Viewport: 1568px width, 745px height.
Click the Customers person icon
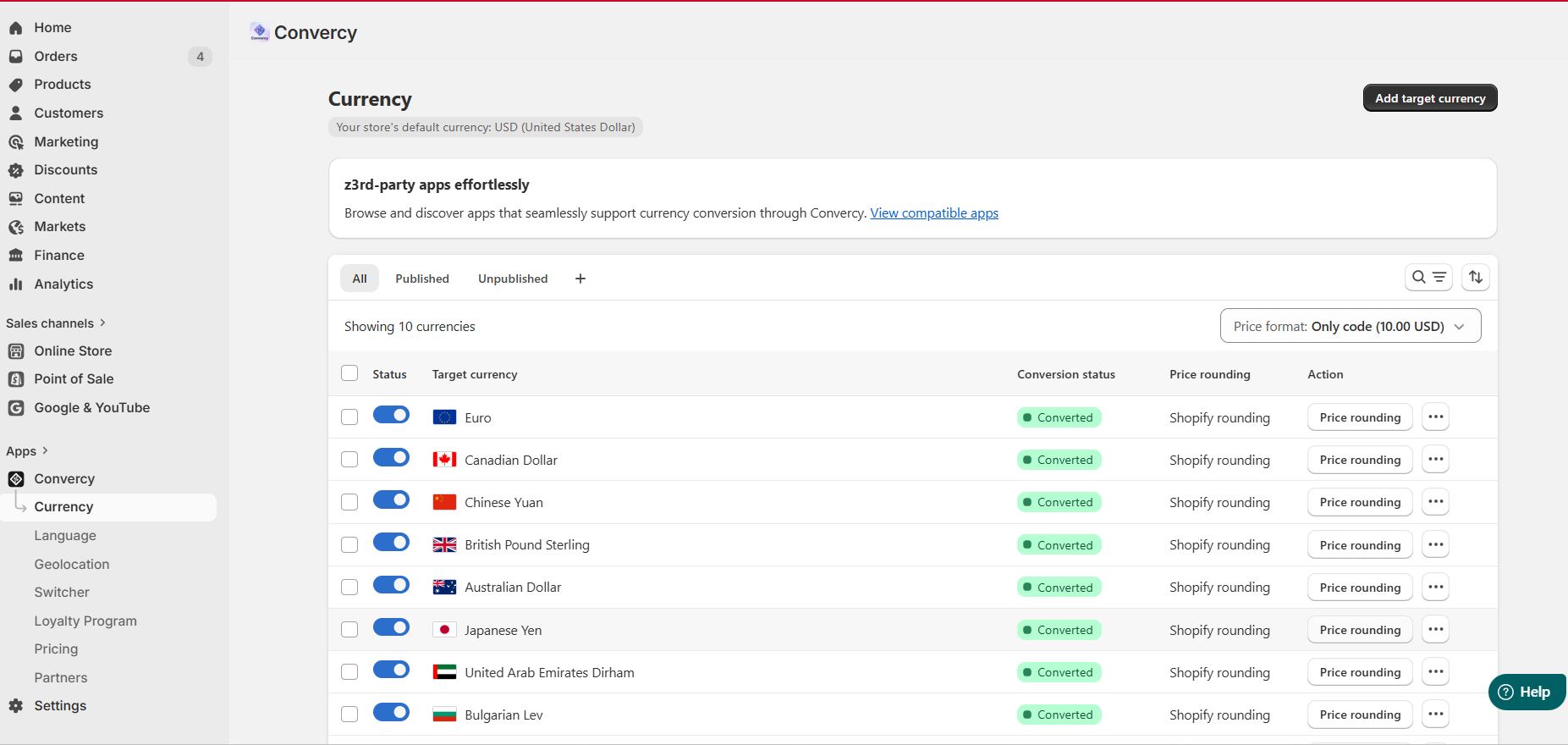click(15, 113)
